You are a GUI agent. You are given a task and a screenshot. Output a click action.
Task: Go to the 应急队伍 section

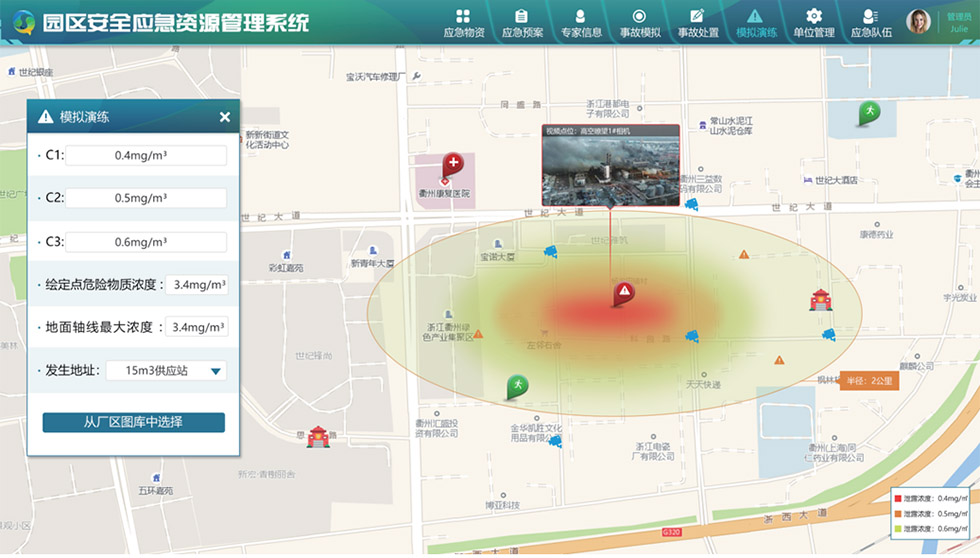click(871, 23)
